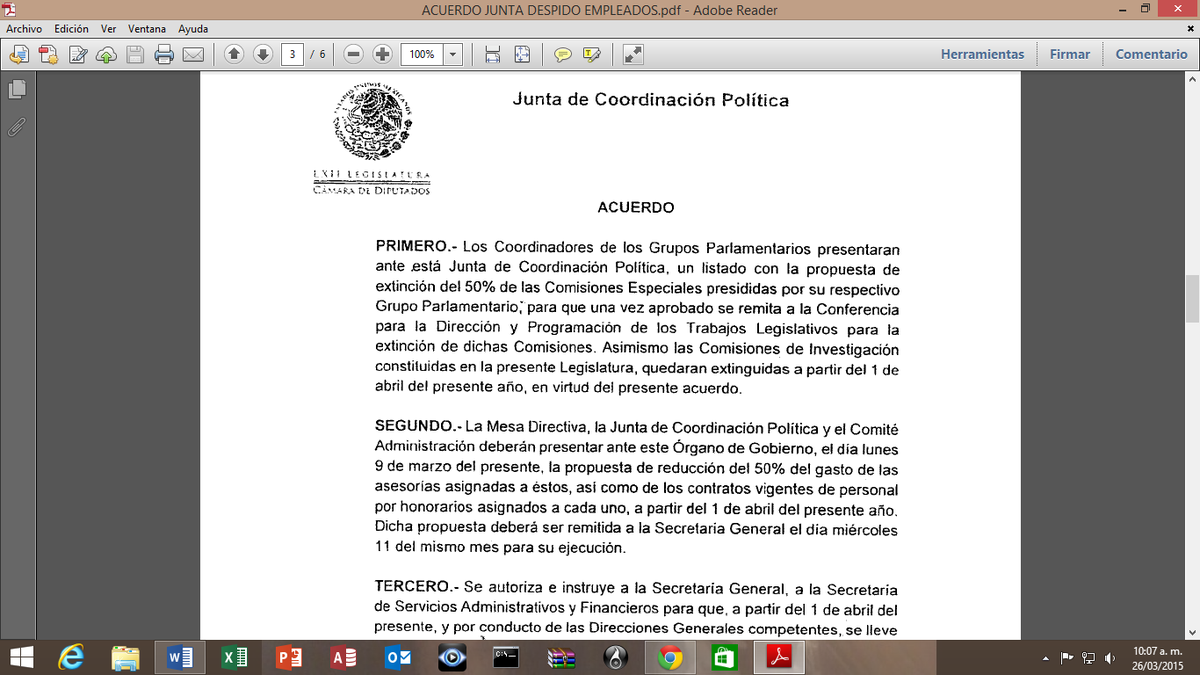The width and height of the screenshot is (1200, 675).
Task: Click Adobe Reader taskbar icon
Action: click(x=779, y=658)
